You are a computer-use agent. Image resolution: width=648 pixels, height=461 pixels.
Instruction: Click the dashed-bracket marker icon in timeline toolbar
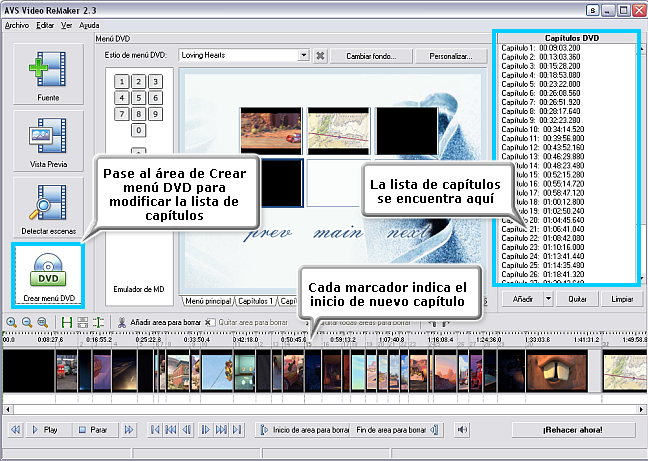(x=98, y=322)
